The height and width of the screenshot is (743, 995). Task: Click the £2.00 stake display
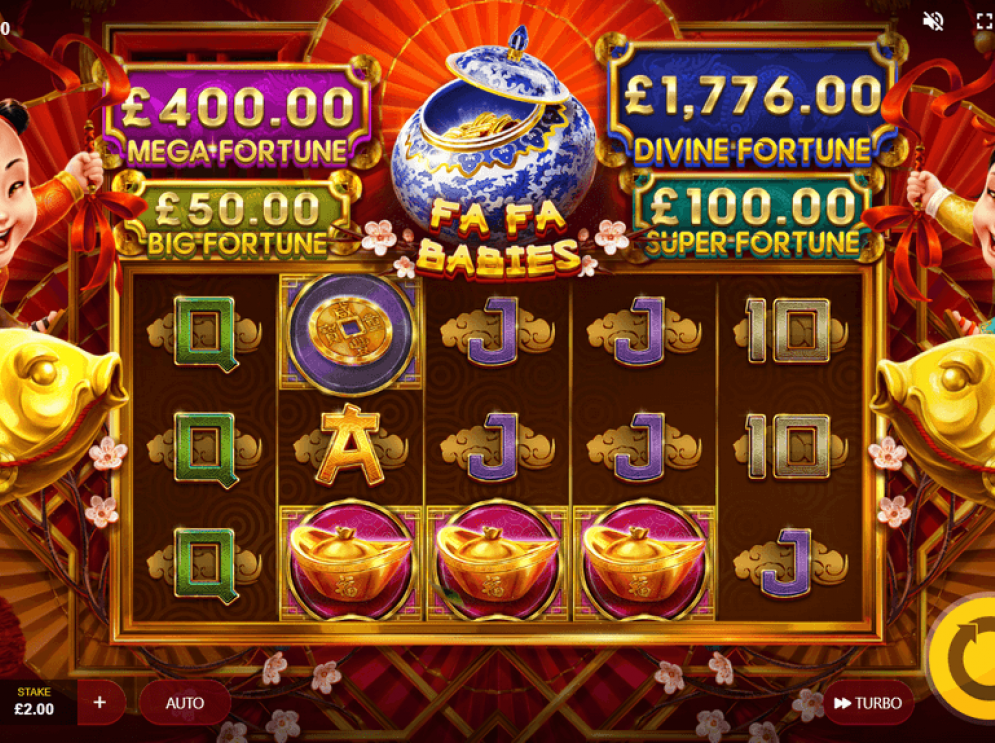[x=34, y=702]
